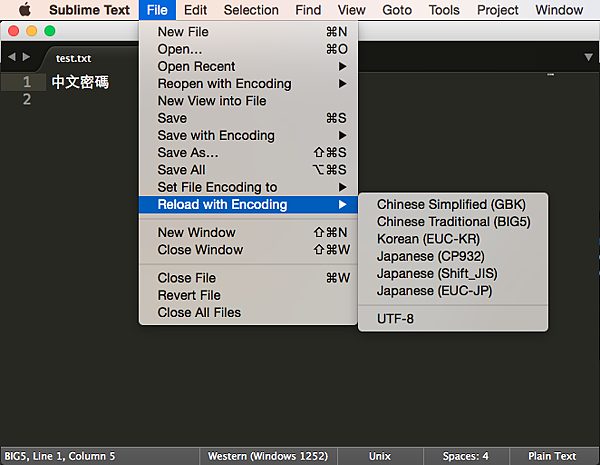Open the tab list dropdown arrow
The height and width of the screenshot is (465, 600).
589,57
